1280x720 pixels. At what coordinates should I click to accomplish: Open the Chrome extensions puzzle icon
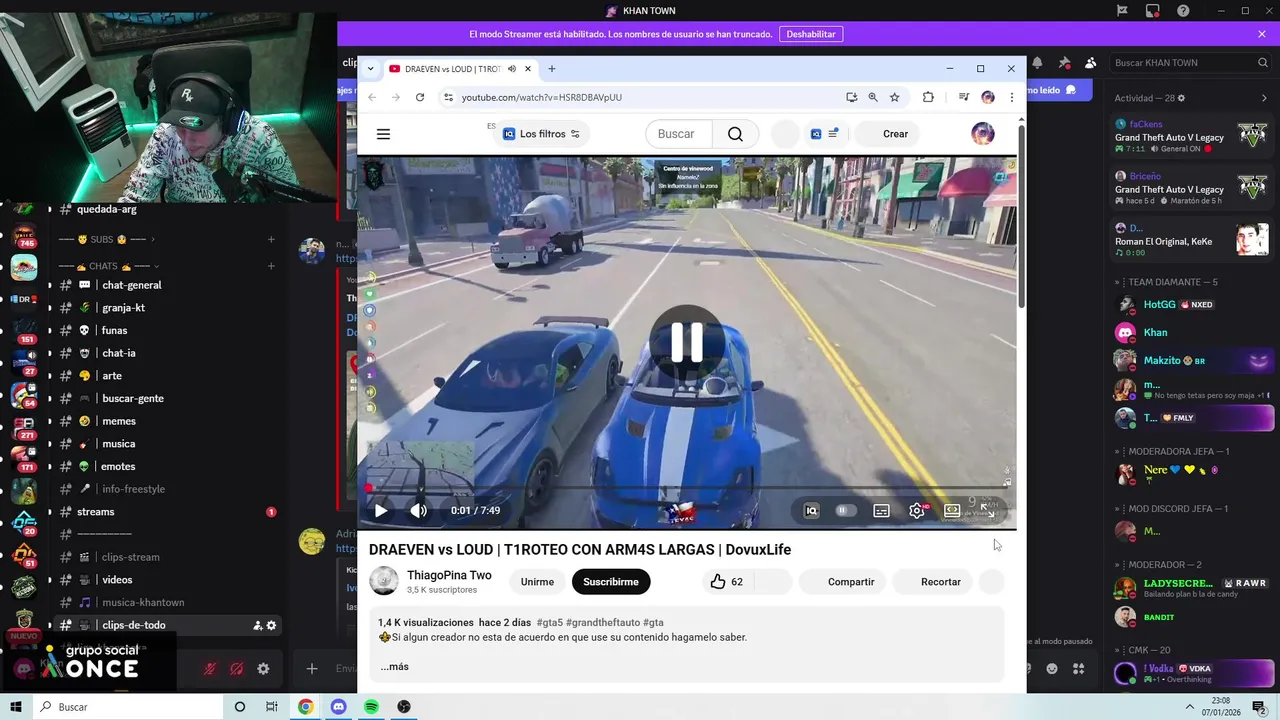pyautogui.click(x=928, y=97)
